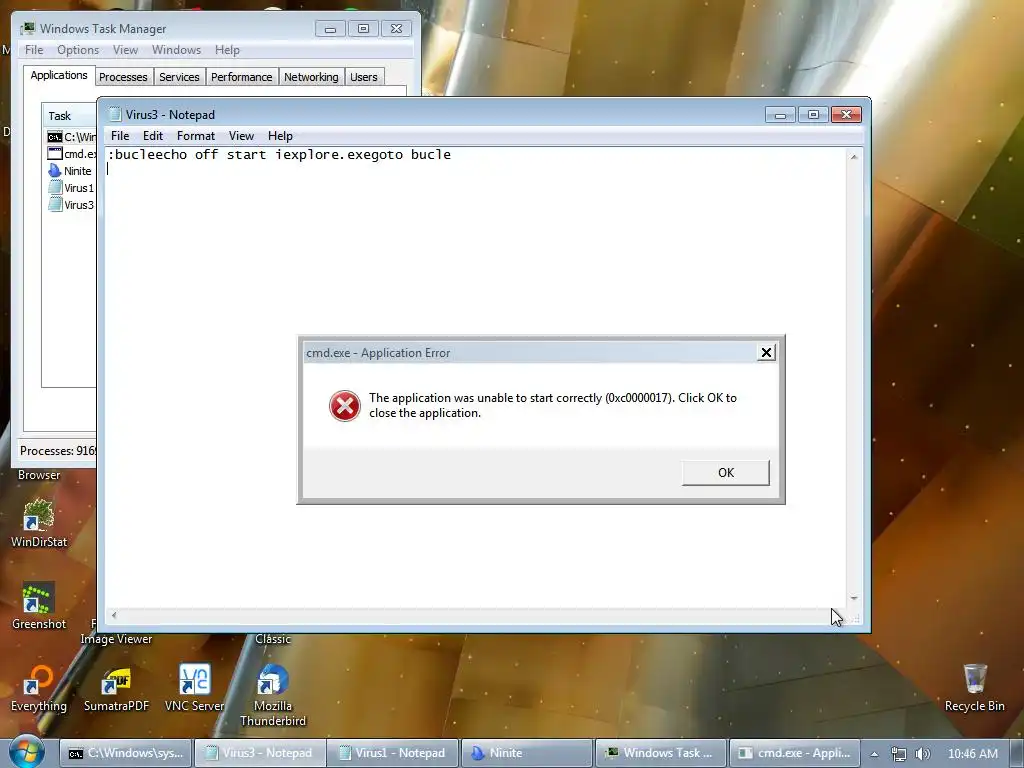Open the Notepad Edit menu
Image resolution: width=1024 pixels, height=768 pixels.
(x=153, y=136)
